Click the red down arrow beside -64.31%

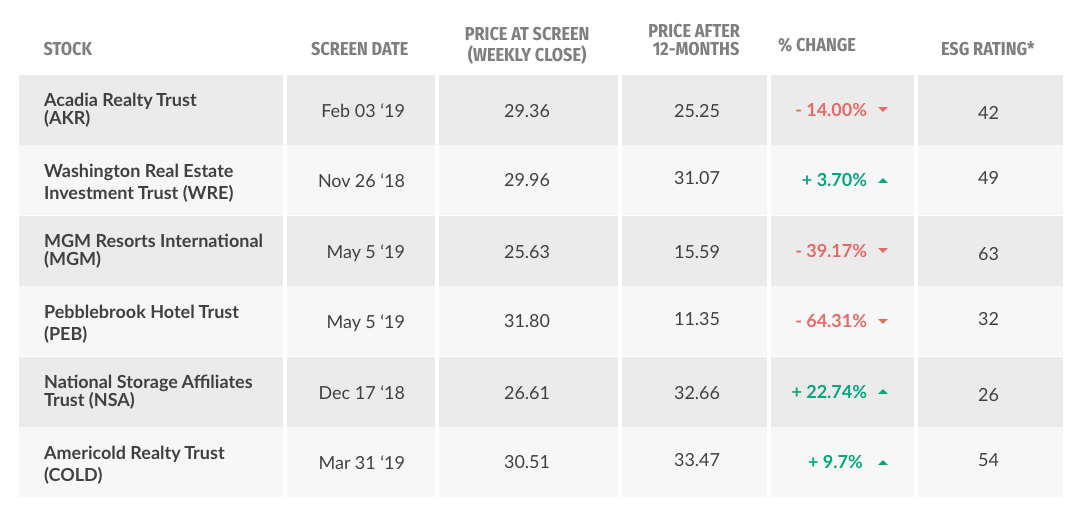click(883, 322)
